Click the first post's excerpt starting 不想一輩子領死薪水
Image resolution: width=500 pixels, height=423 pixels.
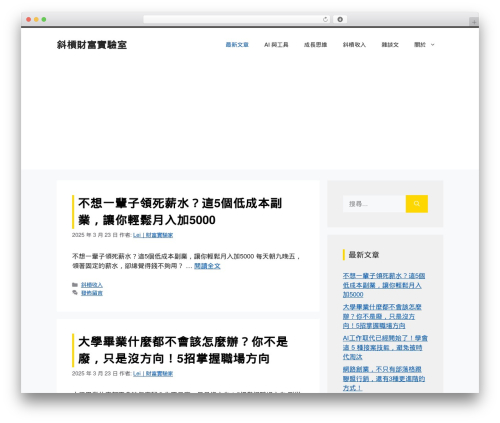[186, 261]
